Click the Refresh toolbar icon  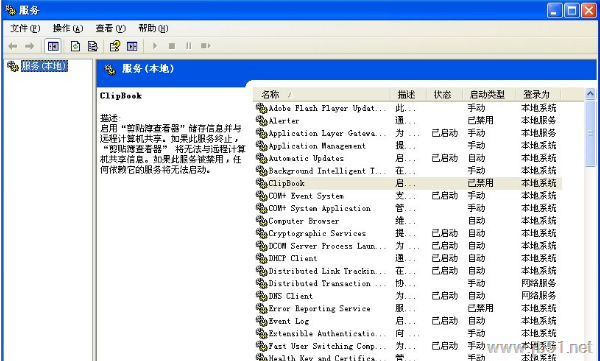(x=75, y=46)
